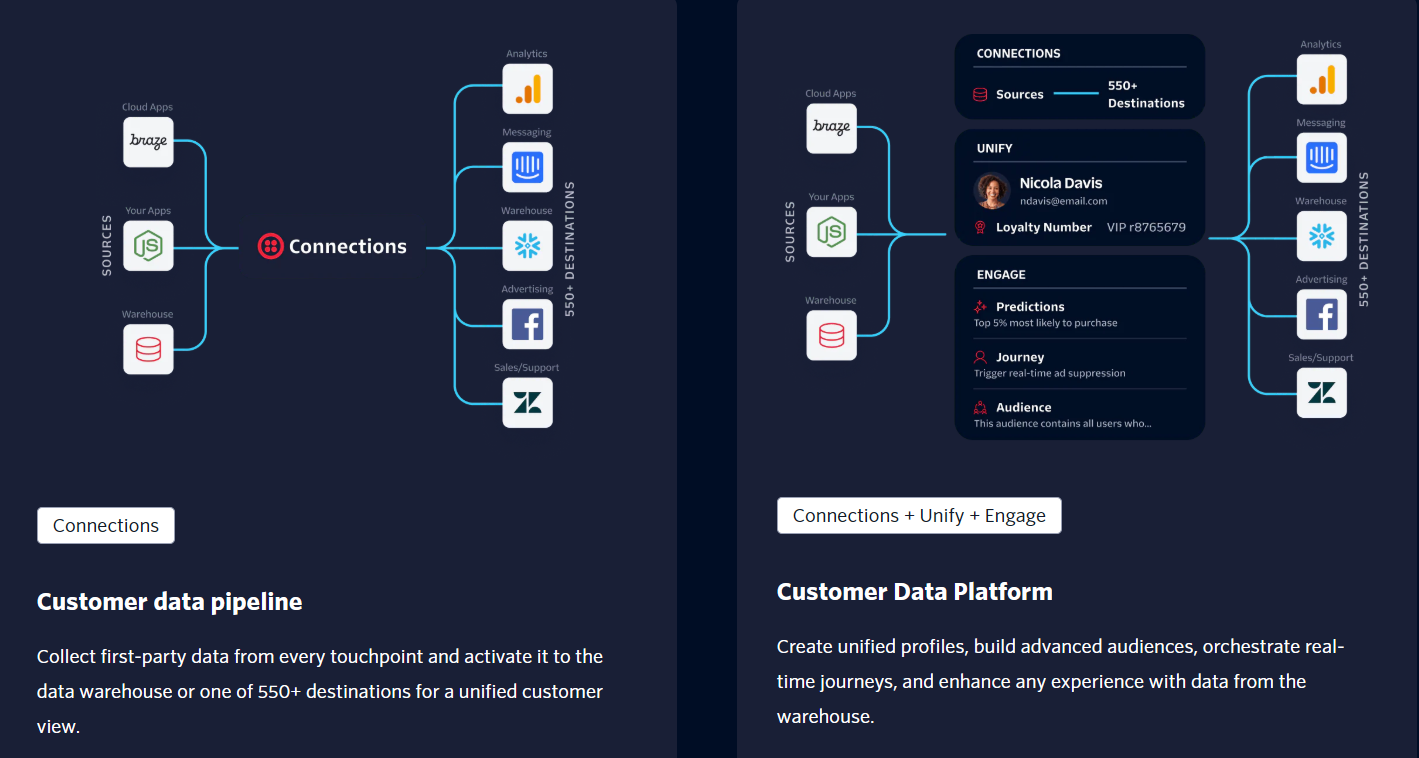Click the 'Collect first-party data' description paragraph

pyautogui.click(x=320, y=692)
